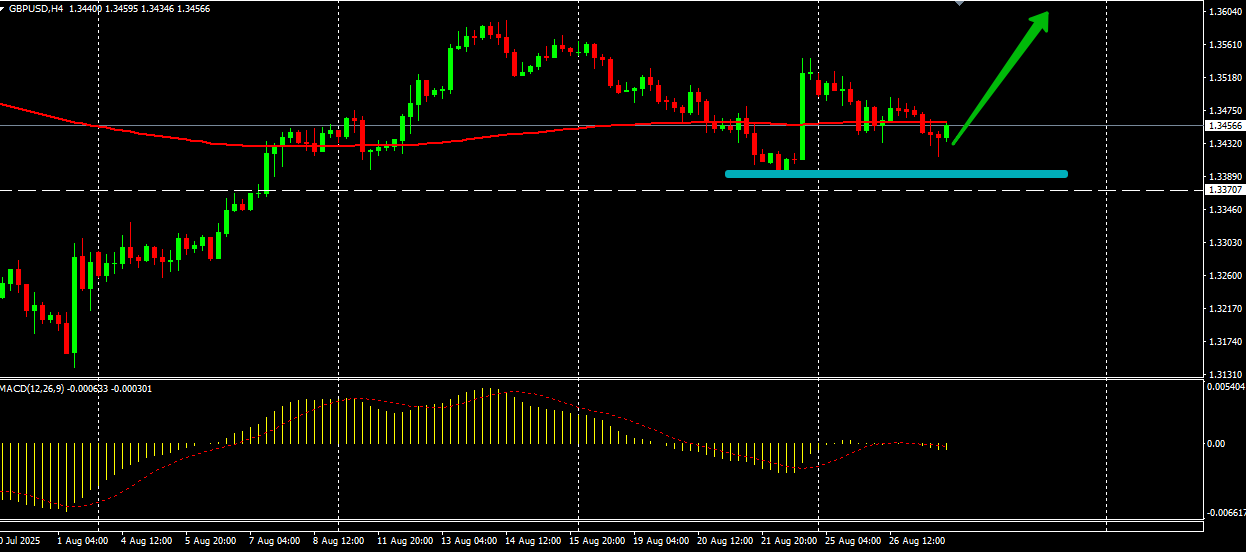
Task: Click the 19 Aug 04:00 time label
Action: click(662, 541)
